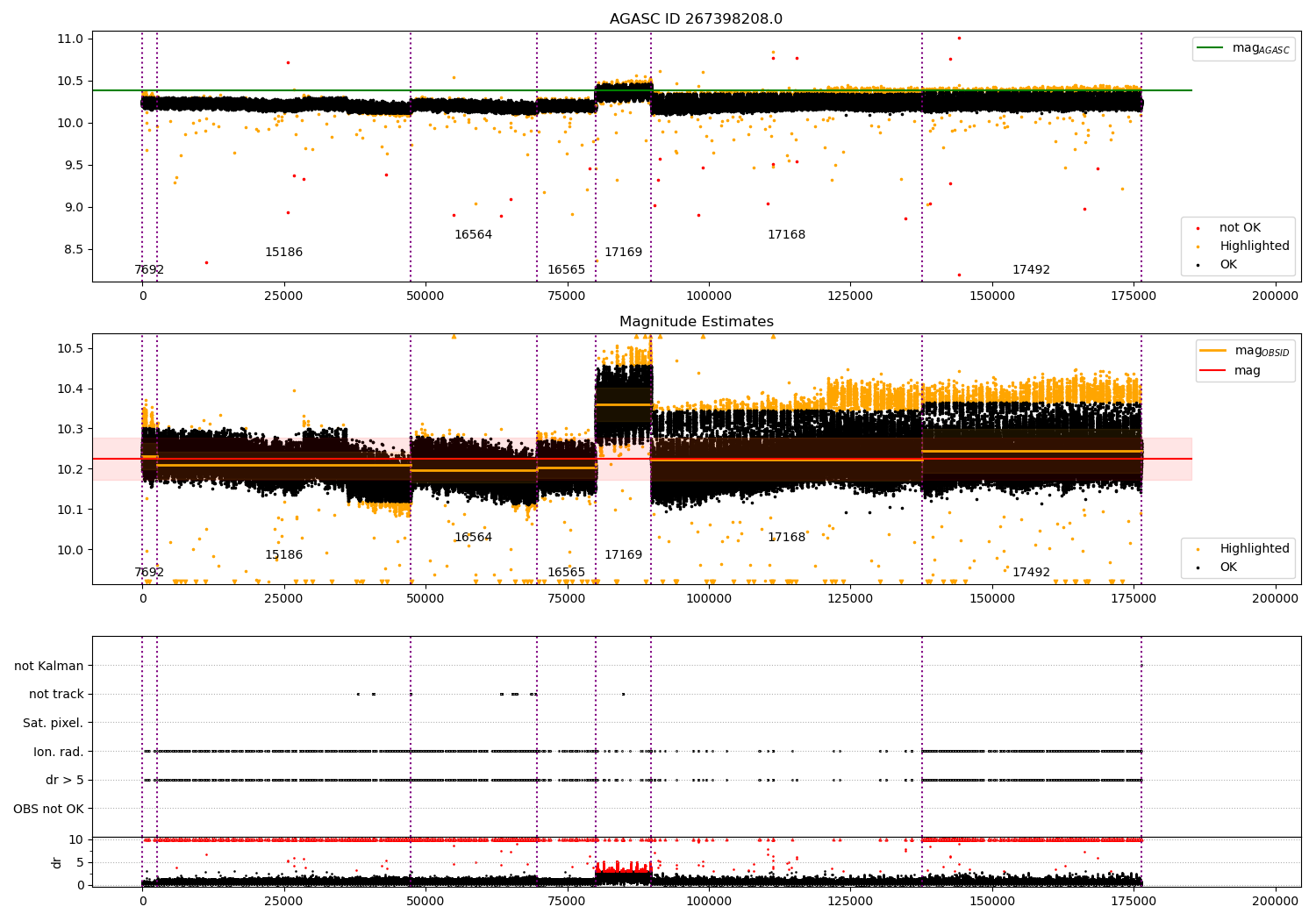The image size is (1316, 921).
Task: Click obsid label 7692 in Magnitude Estimates plot
Action: click(149, 573)
